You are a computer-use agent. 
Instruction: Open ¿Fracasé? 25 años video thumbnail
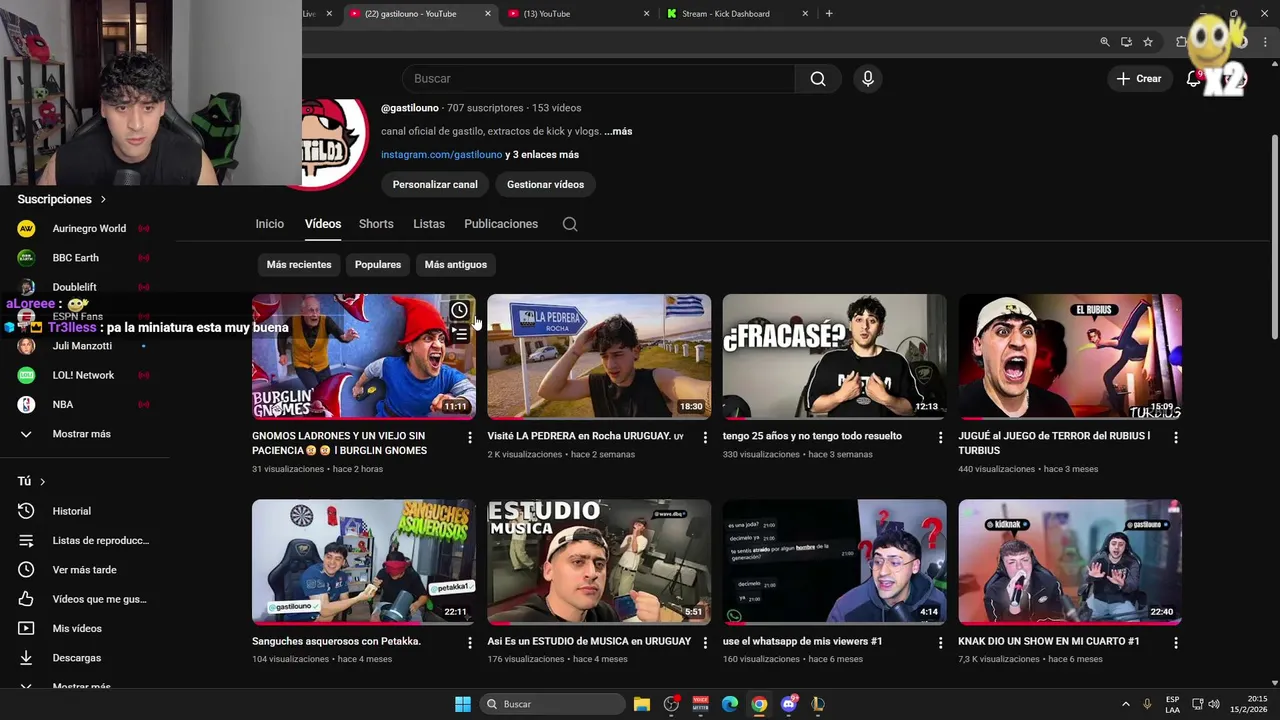pos(834,357)
